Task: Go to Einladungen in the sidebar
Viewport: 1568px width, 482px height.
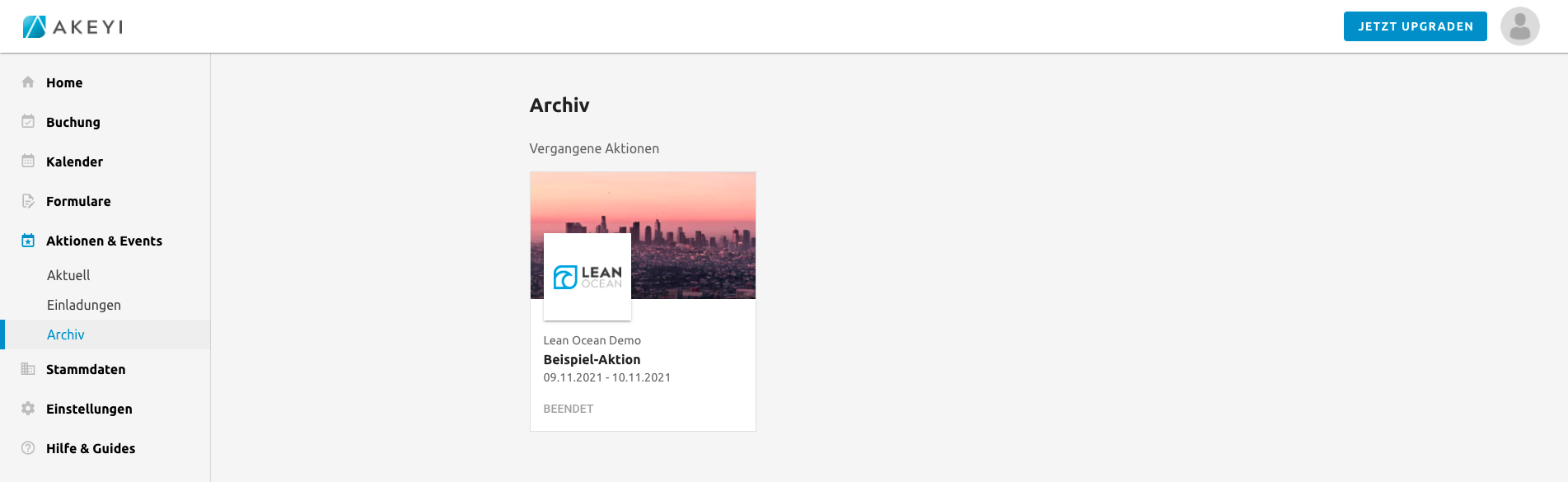Action: click(83, 305)
